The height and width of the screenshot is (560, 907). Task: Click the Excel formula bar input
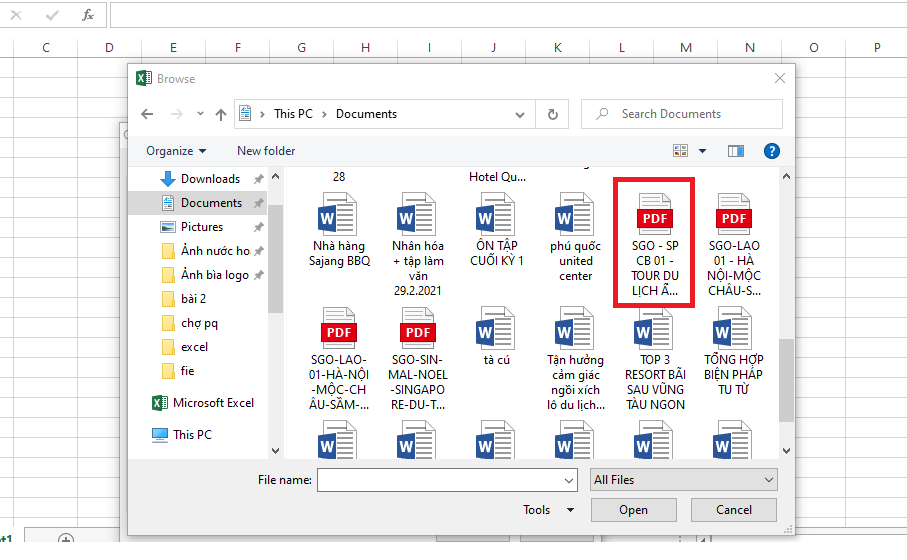point(508,15)
